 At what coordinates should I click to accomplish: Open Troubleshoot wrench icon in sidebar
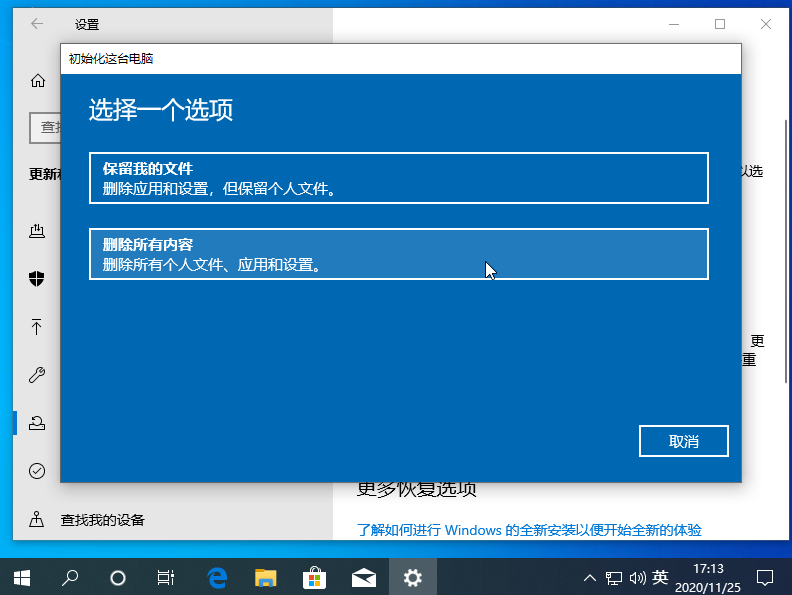coord(38,375)
